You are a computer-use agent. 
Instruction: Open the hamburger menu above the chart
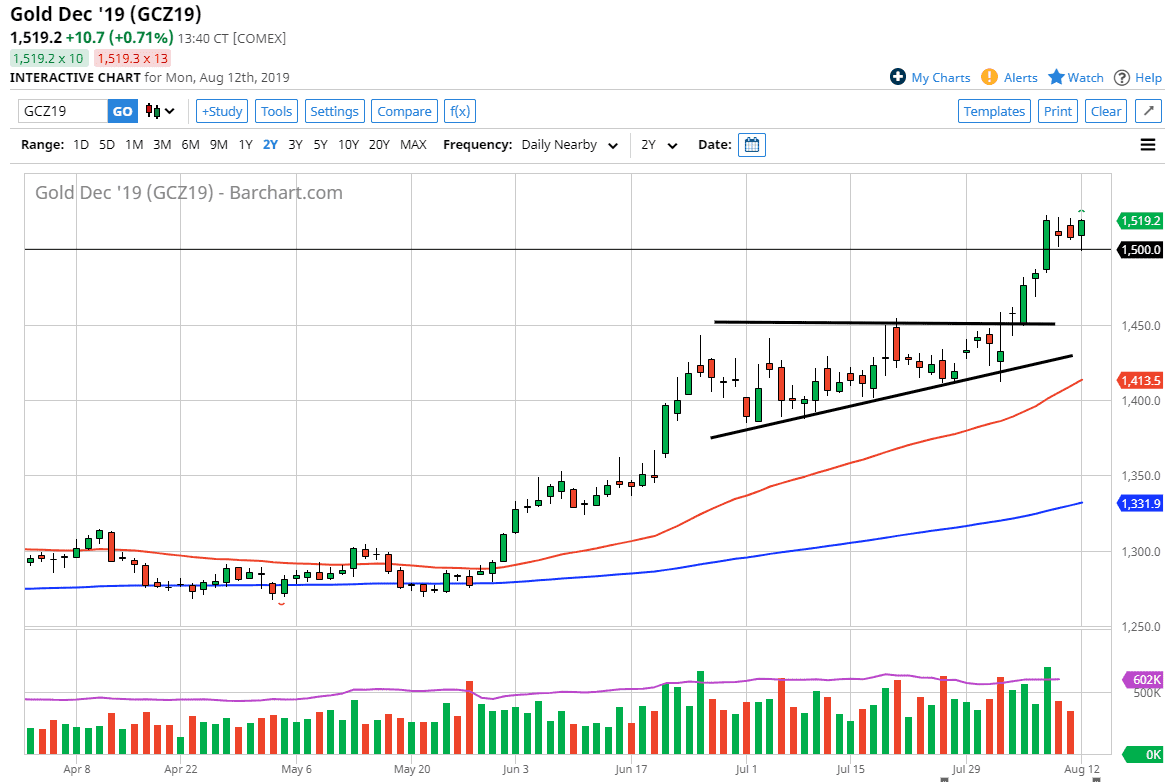click(x=1147, y=144)
